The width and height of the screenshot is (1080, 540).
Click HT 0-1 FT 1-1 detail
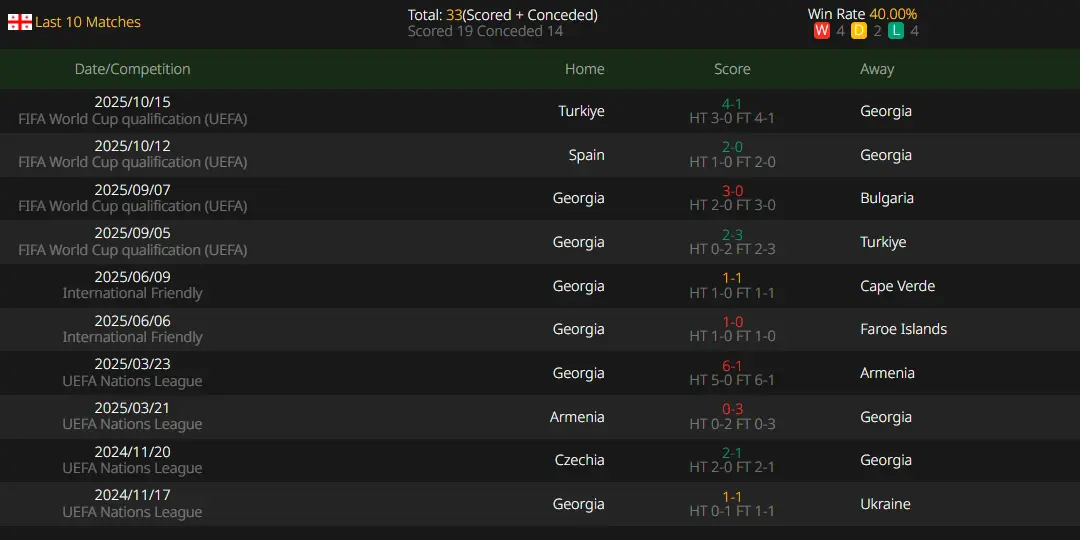(x=732, y=511)
